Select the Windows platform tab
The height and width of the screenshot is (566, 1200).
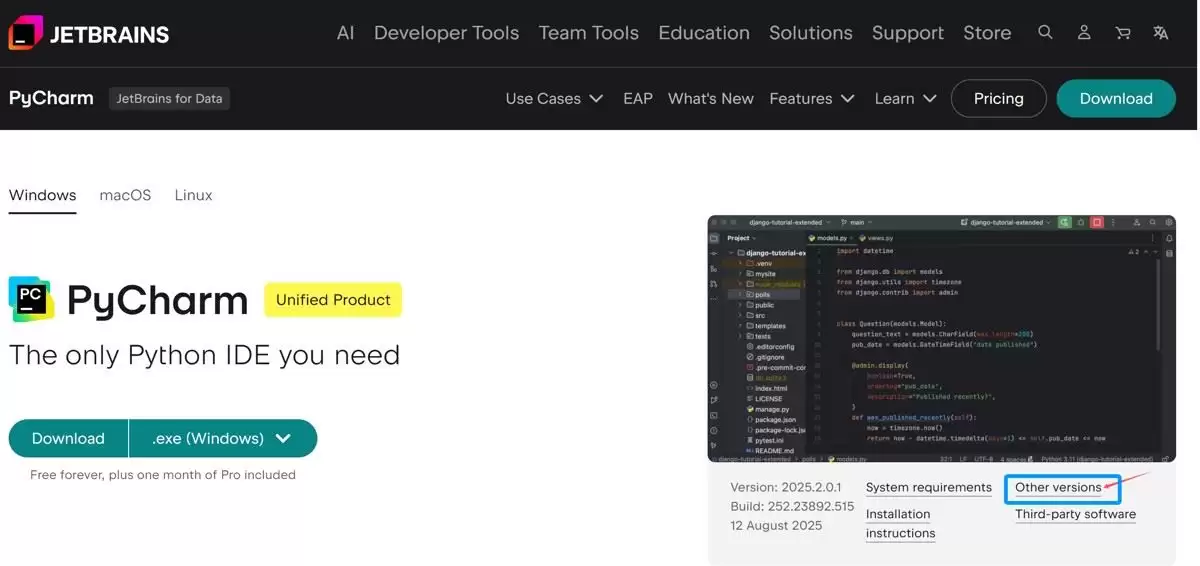42,195
